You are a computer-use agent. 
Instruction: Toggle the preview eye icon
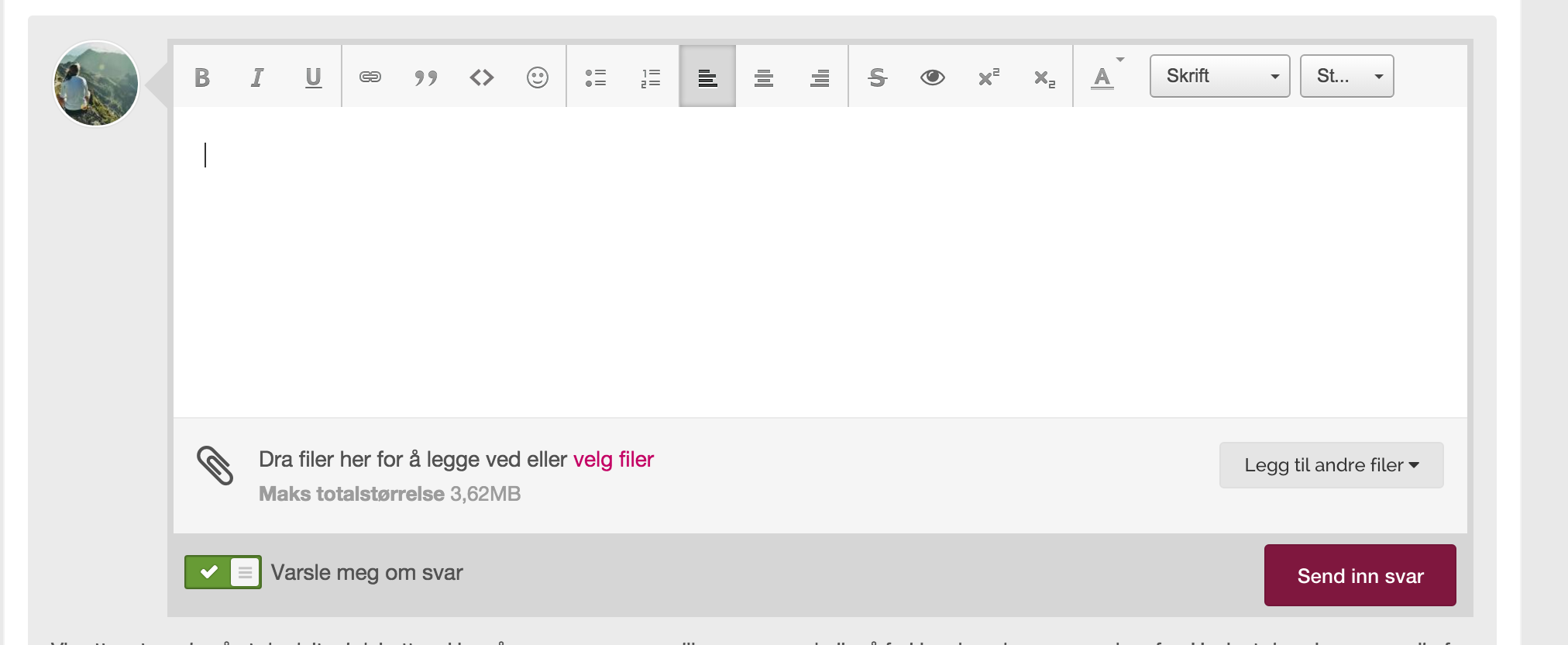[932, 78]
